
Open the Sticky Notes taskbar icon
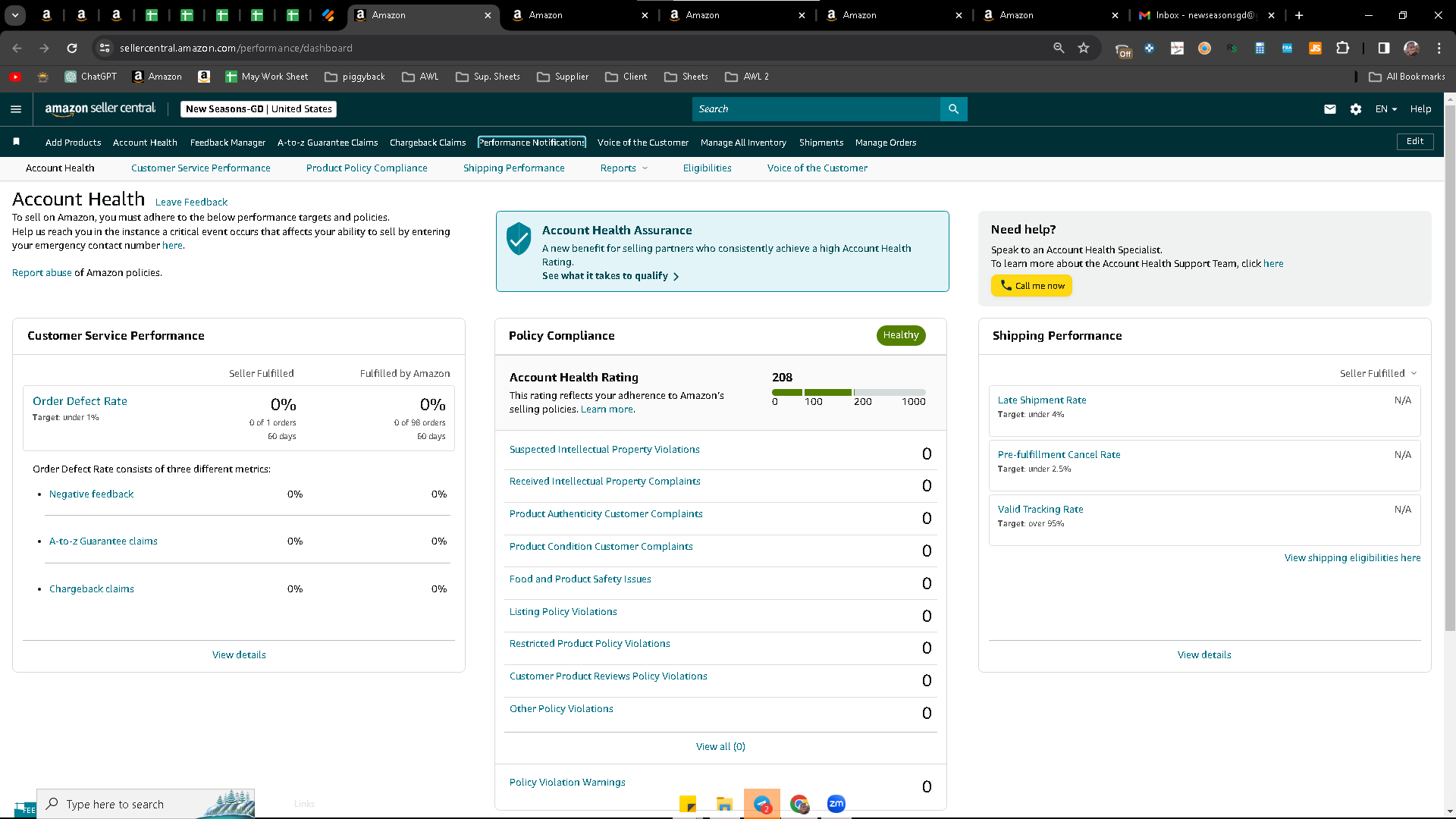pos(688,804)
